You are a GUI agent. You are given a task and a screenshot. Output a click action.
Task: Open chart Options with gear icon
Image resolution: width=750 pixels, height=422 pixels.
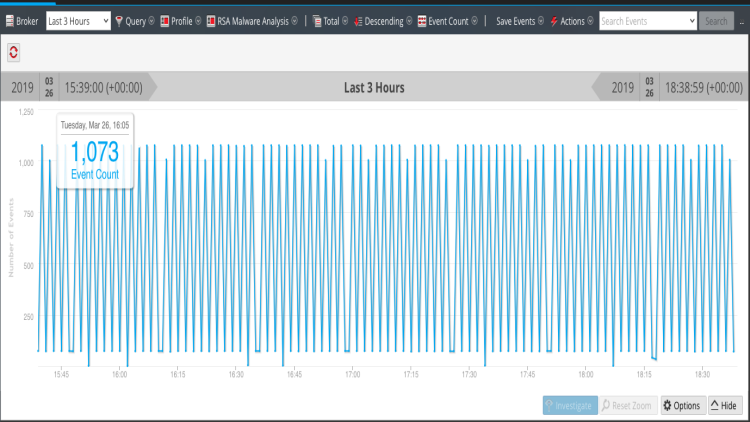(681, 405)
